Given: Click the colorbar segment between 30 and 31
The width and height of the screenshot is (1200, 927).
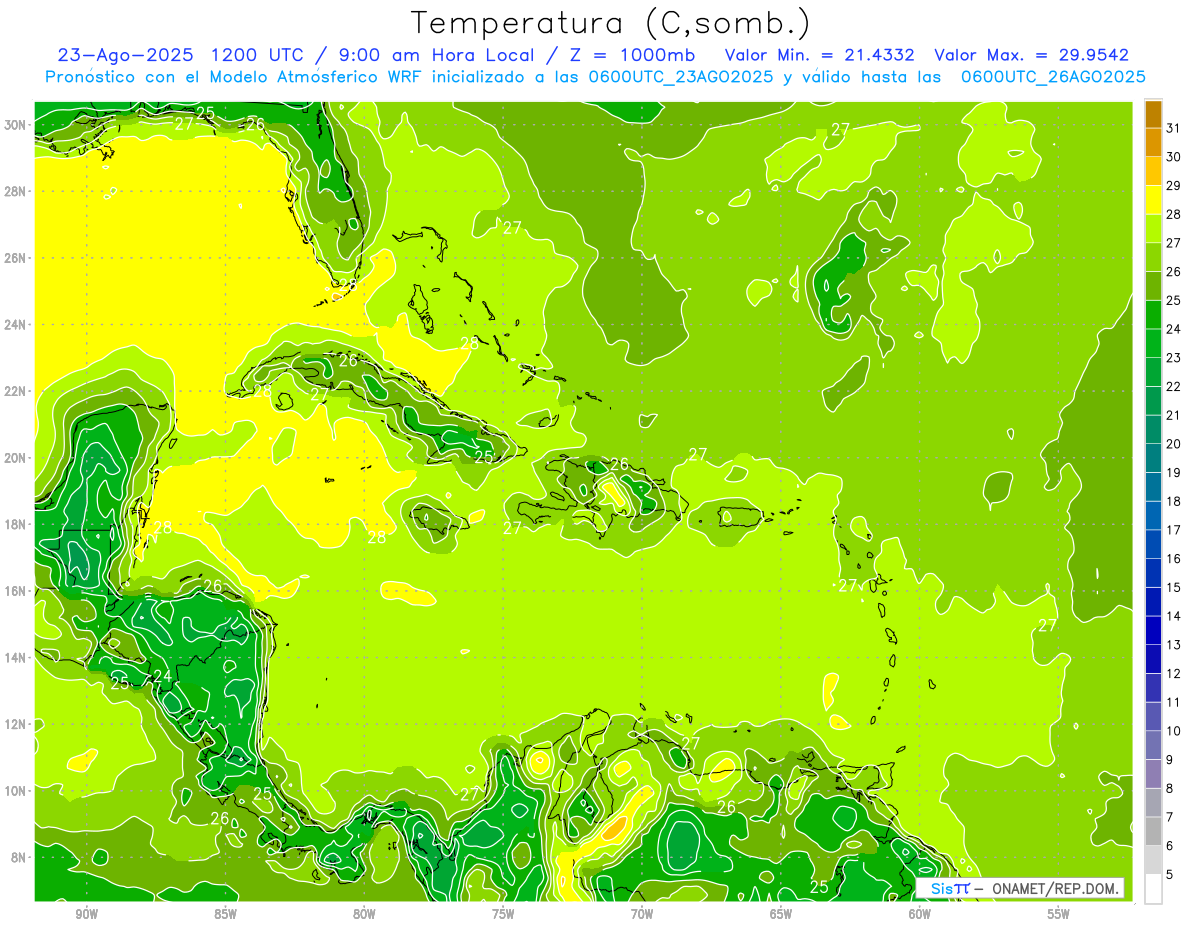Looking at the screenshot, I should [x=1153, y=143].
